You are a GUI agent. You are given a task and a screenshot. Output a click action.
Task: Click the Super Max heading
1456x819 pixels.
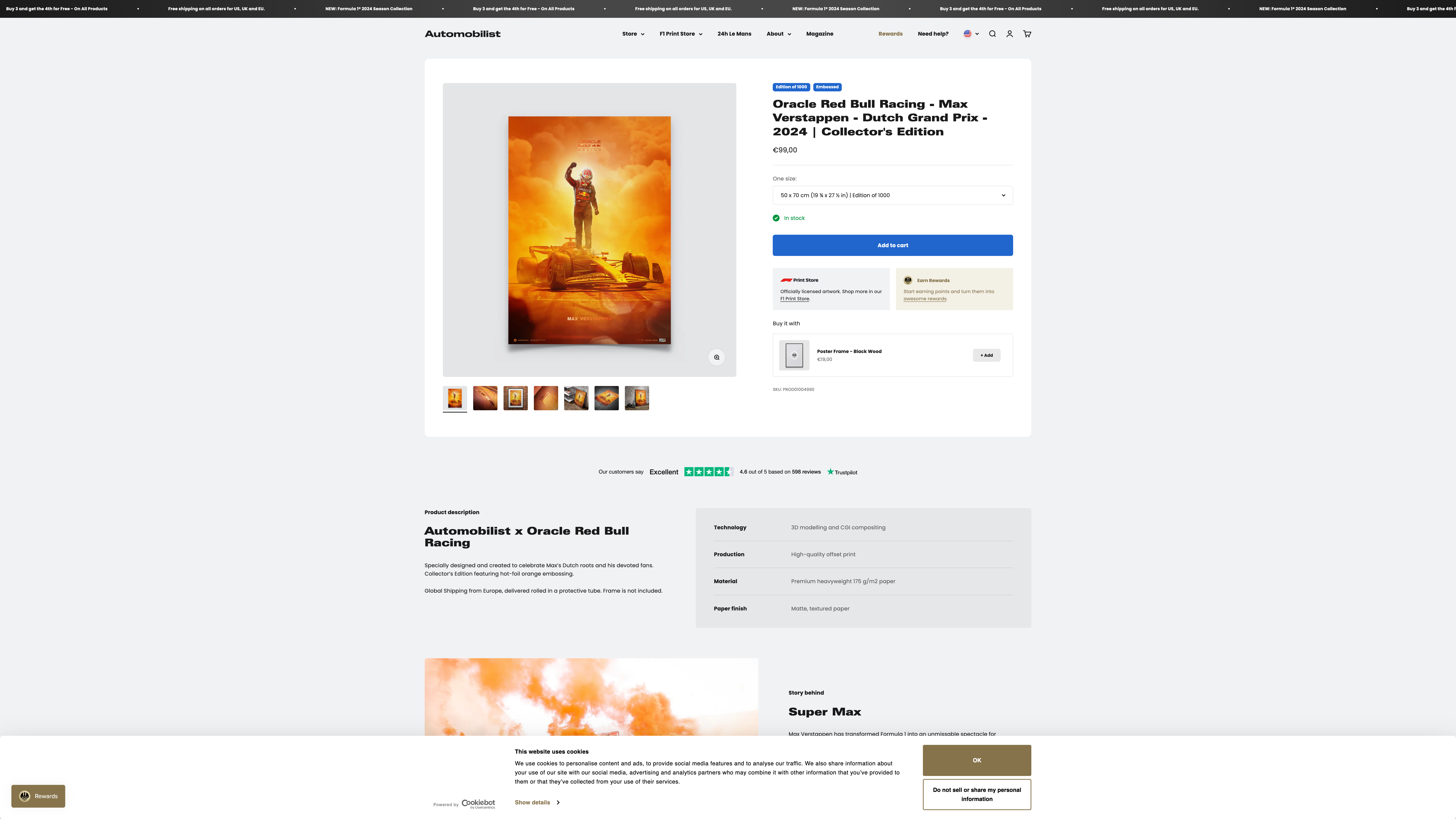point(825,712)
